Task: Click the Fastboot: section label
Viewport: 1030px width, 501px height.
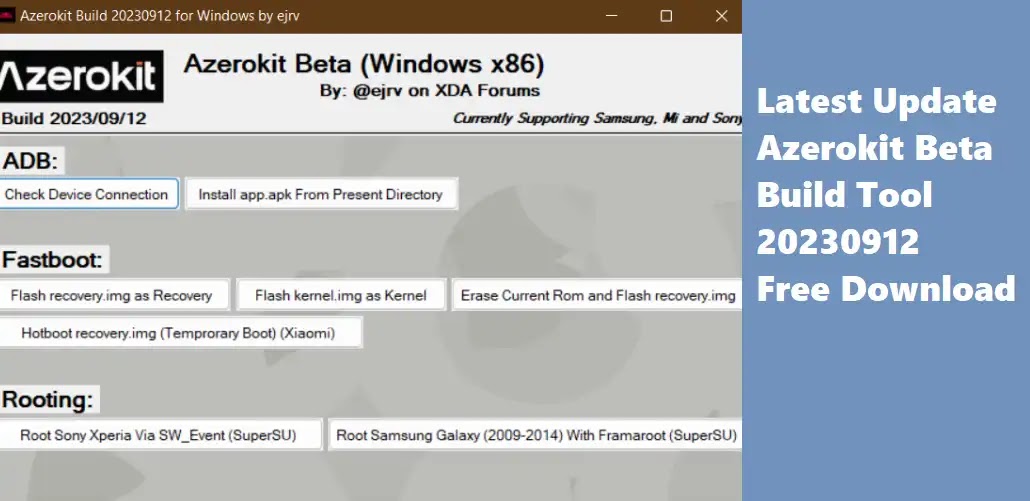Action: [x=53, y=259]
